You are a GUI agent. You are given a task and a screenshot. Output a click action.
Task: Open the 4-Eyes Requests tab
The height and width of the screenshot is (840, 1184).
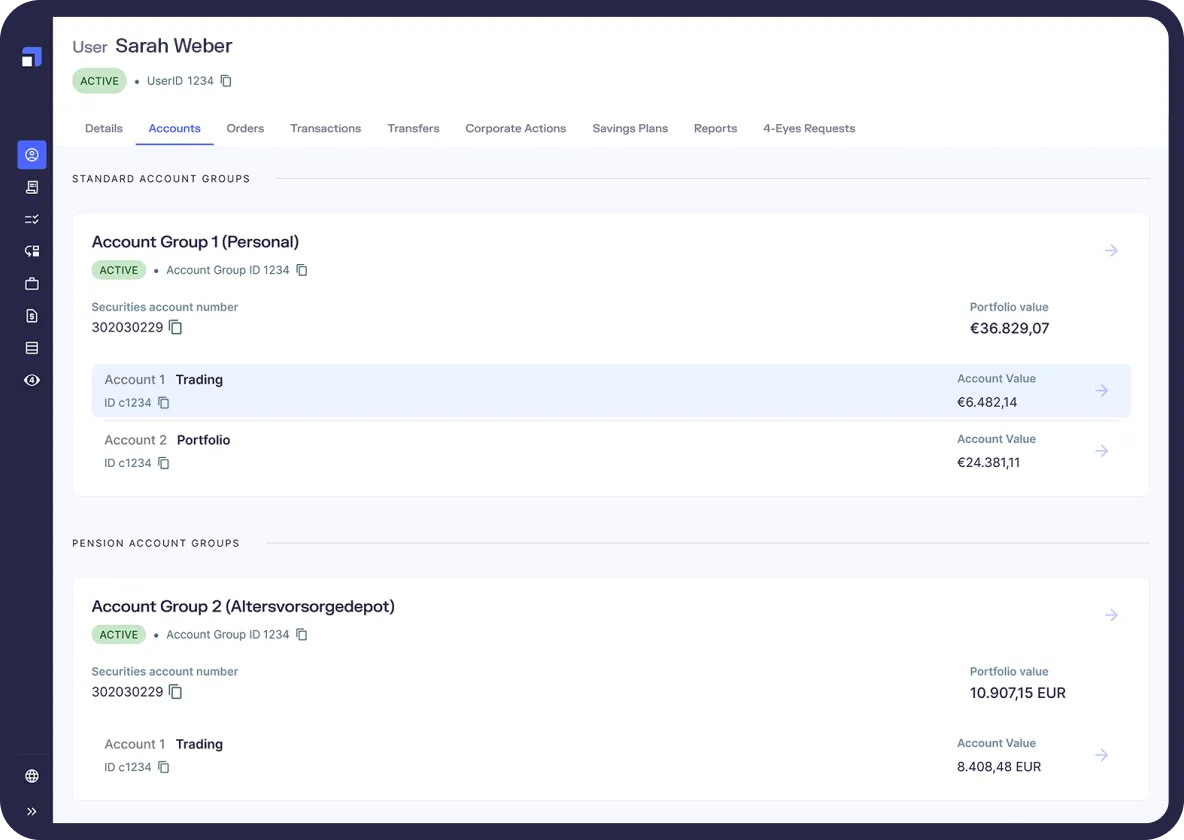pyautogui.click(x=809, y=128)
